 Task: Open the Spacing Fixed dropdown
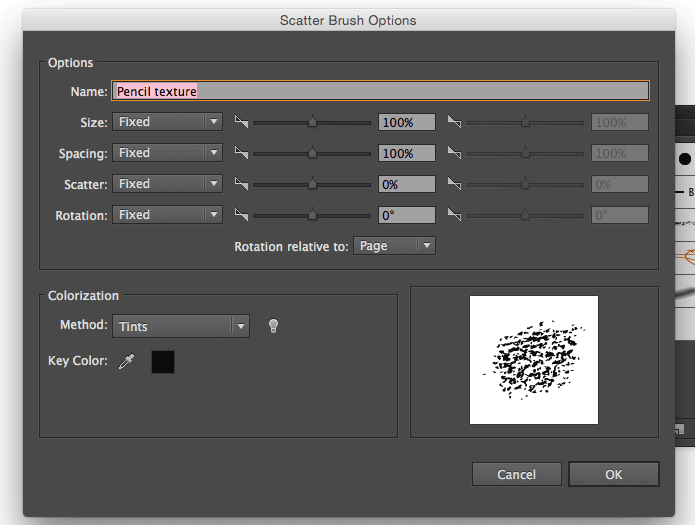(167, 153)
